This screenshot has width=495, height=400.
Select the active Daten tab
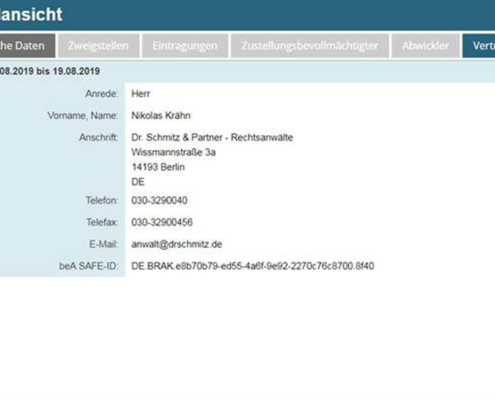pos(27,46)
